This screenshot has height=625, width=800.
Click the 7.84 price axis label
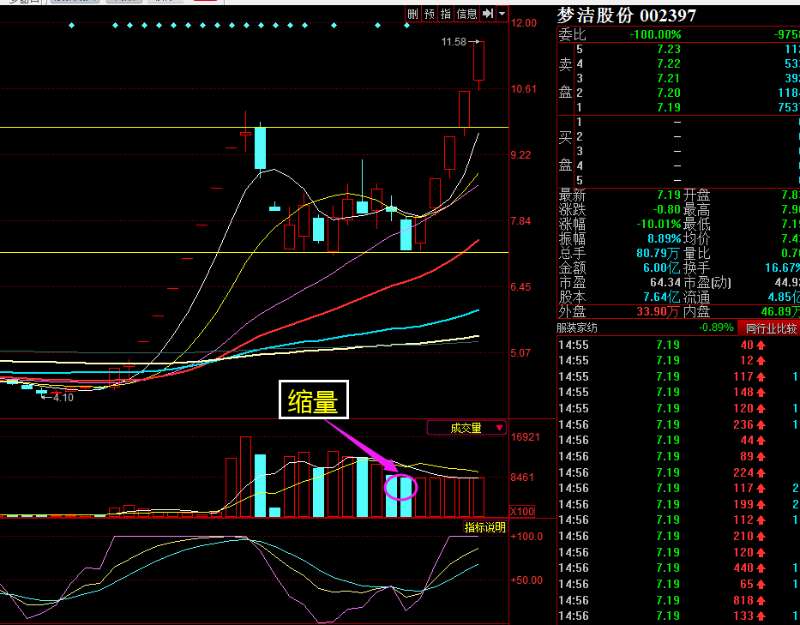[x=523, y=221]
